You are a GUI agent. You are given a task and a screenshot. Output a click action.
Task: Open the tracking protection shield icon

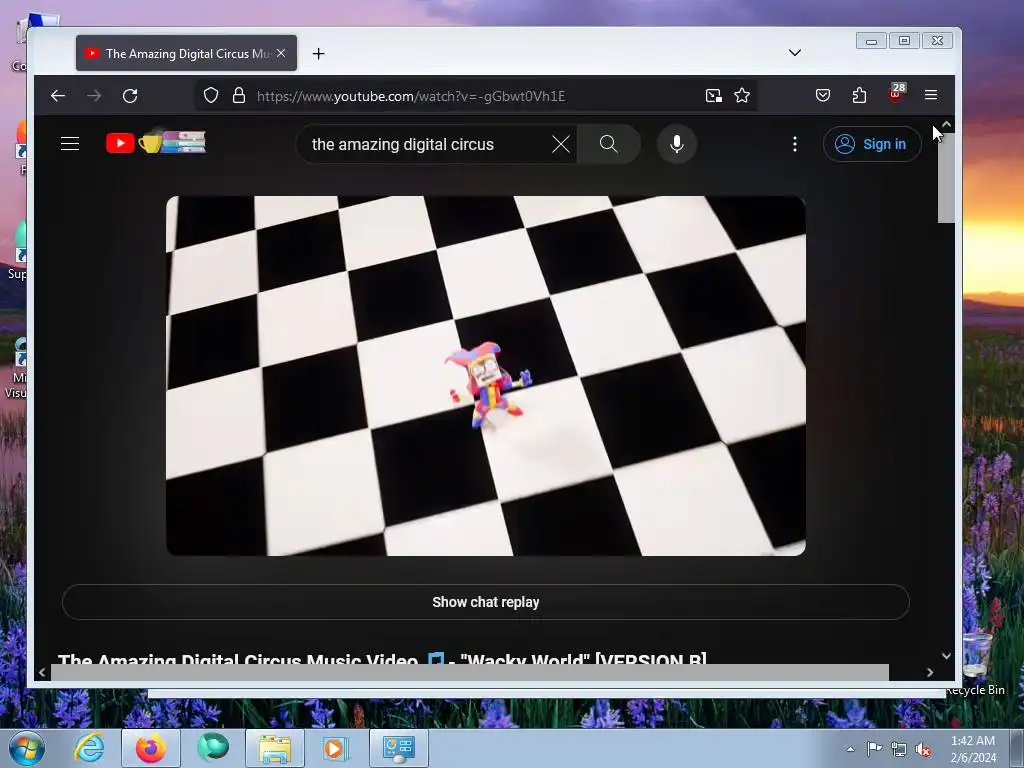coord(211,95)
